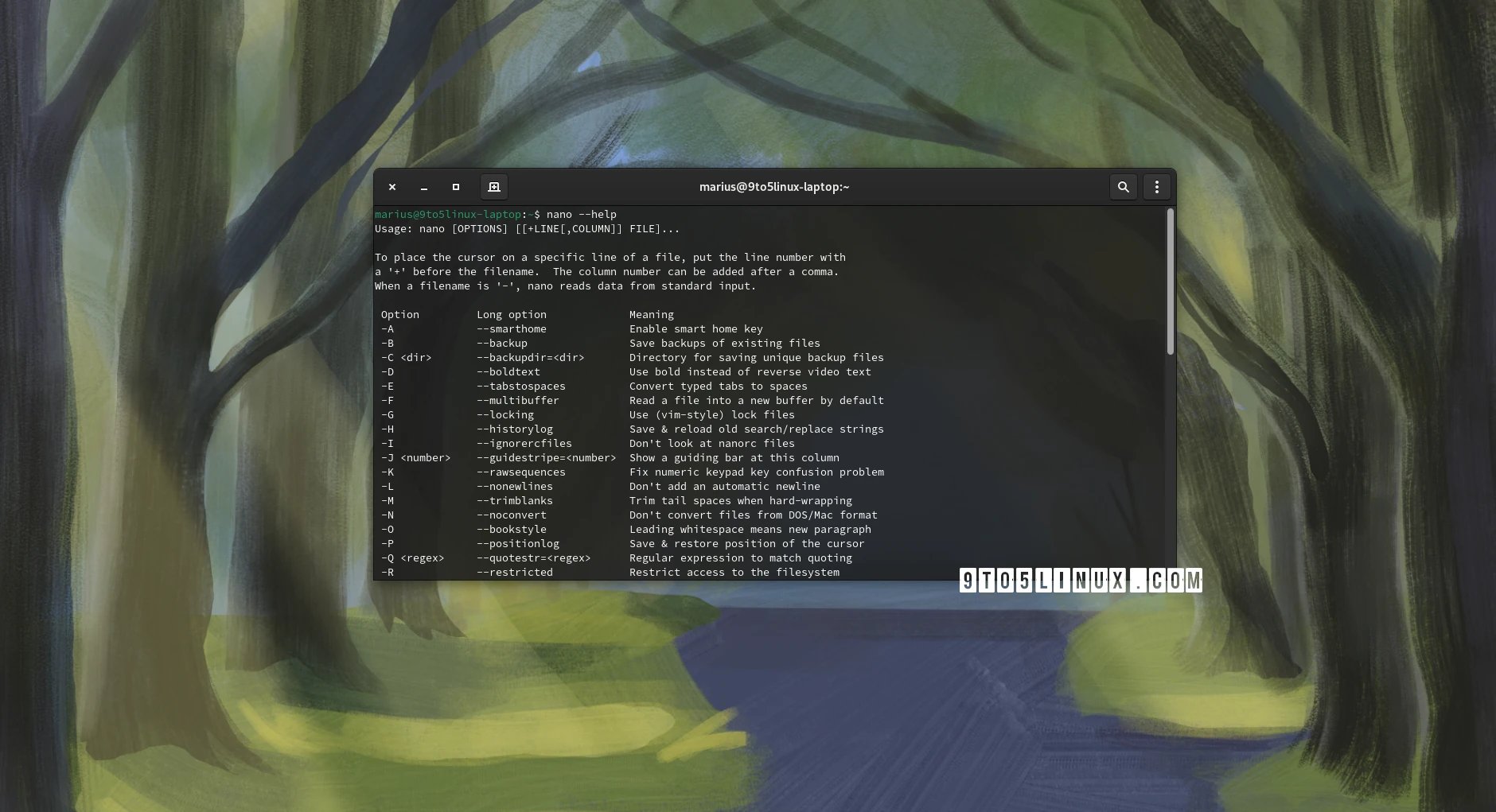Click 'Enable smart home key' description
The height and width of the screenshot is (812, 1496).
click(x=695, y=329)
